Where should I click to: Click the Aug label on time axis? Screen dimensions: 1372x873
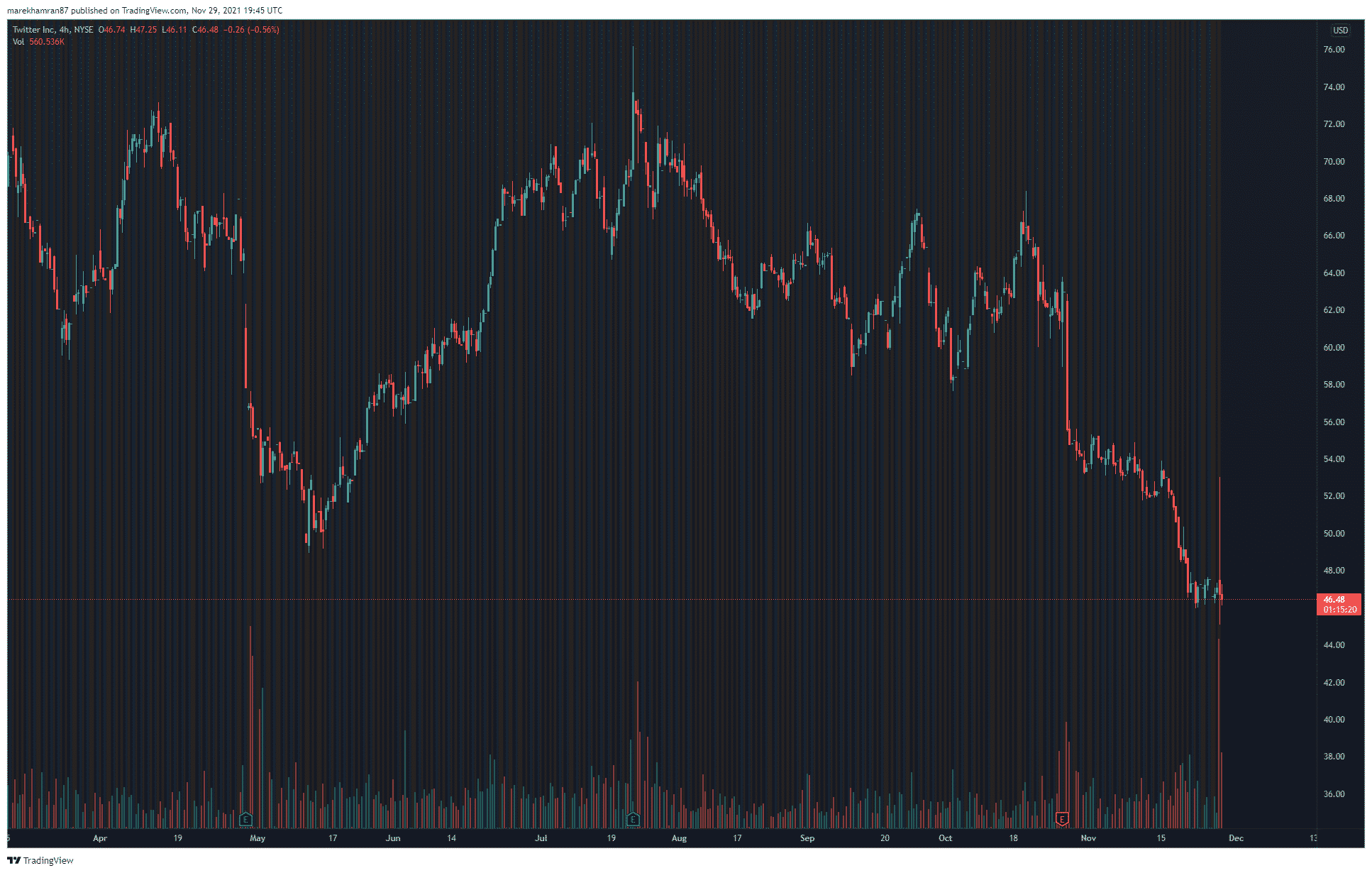click(679, 838)
